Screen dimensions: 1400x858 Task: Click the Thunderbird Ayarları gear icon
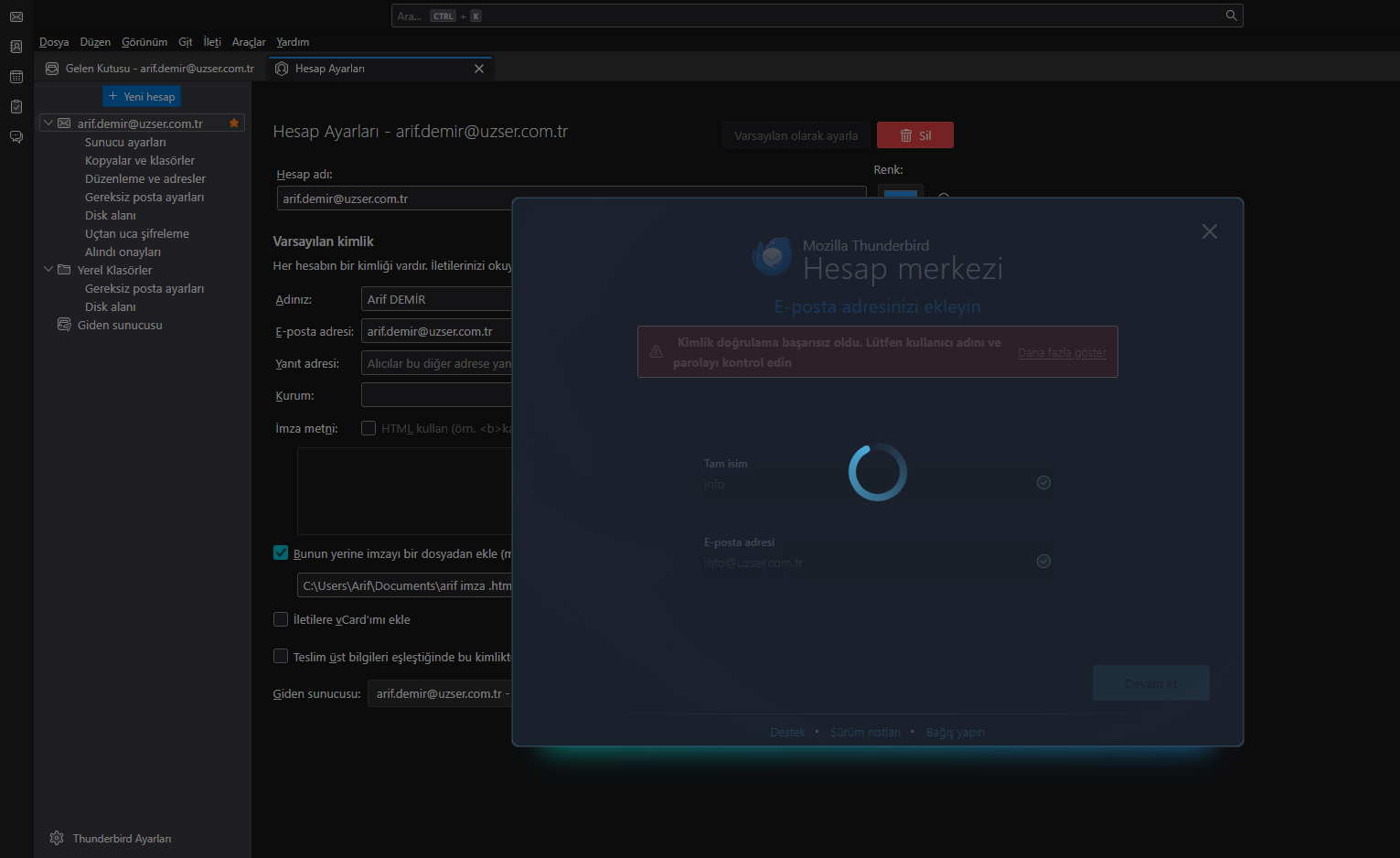[x=57, y=838]
